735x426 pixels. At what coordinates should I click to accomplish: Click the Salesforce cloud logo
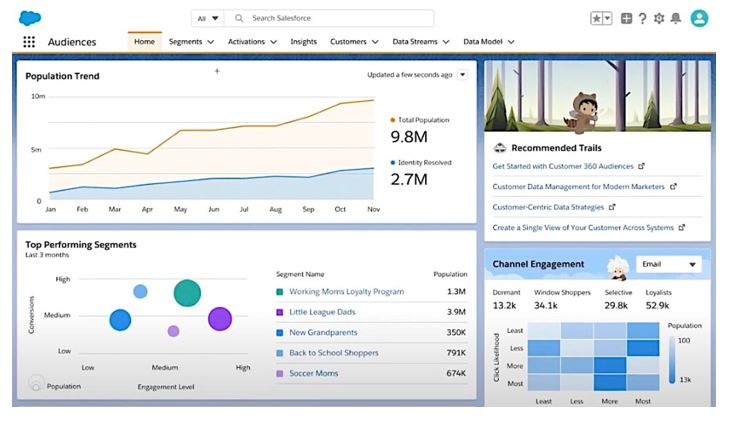tap(30, 18)
